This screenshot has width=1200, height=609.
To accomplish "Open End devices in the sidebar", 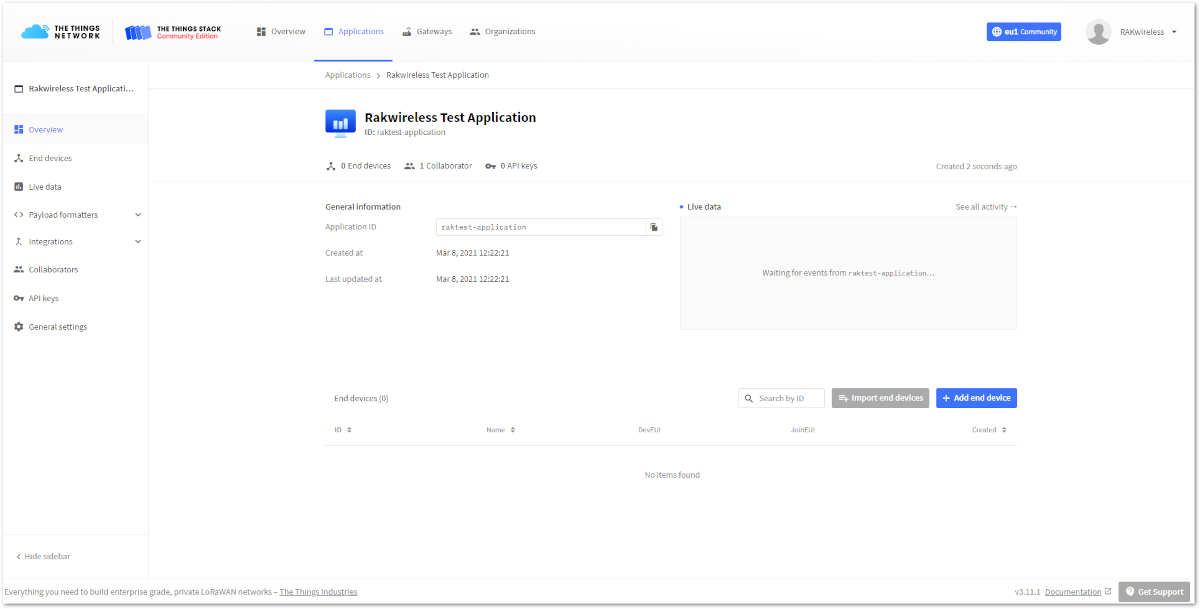I will coord(75,158).
